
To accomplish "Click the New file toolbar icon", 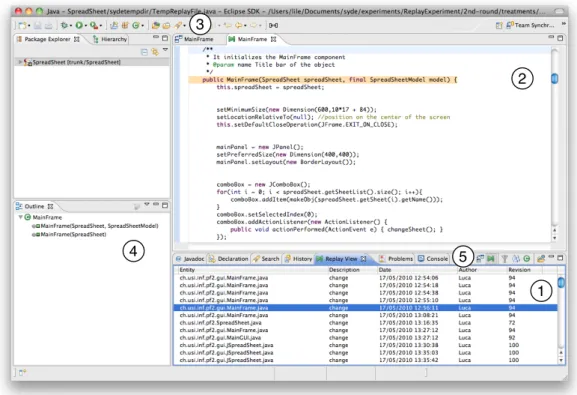I will click(22, 25).
